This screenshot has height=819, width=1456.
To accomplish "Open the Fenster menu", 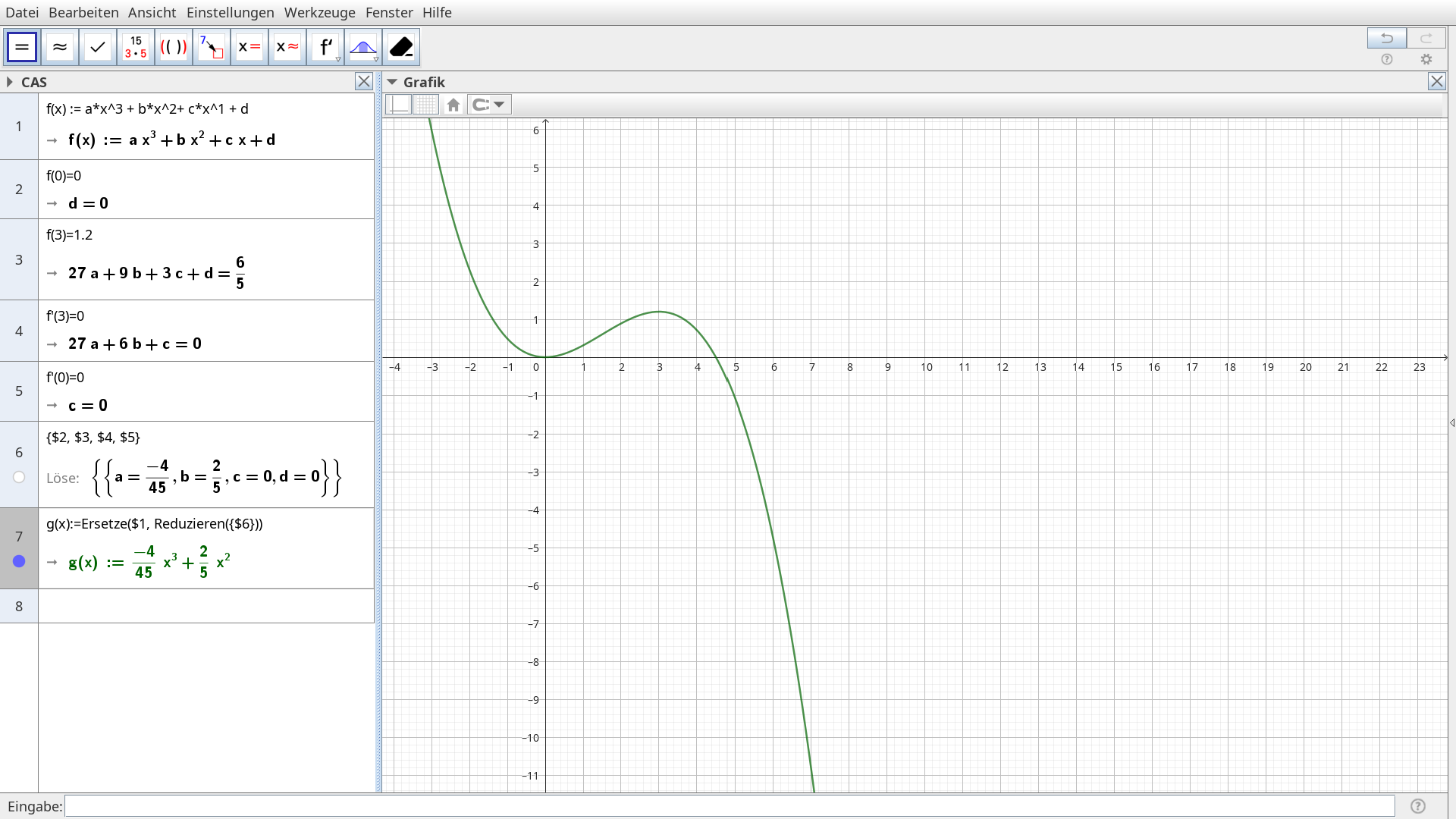I will point(389,13).
